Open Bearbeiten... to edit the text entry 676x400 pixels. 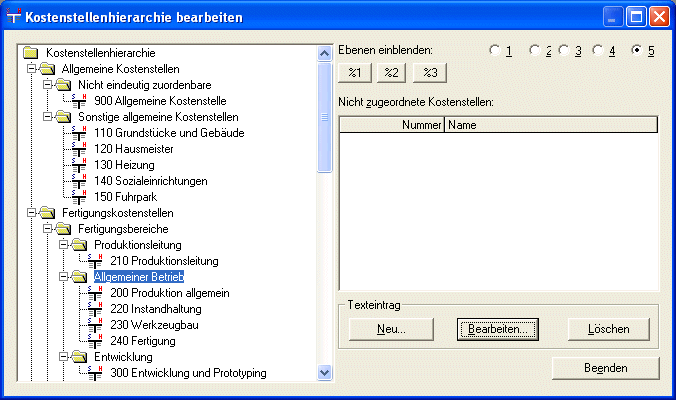[x=498, y=329]
